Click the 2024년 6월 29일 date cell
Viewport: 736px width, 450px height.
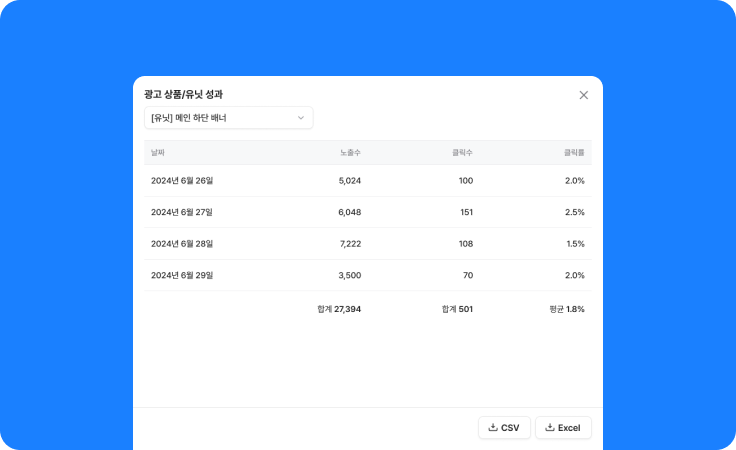(182, 275)
